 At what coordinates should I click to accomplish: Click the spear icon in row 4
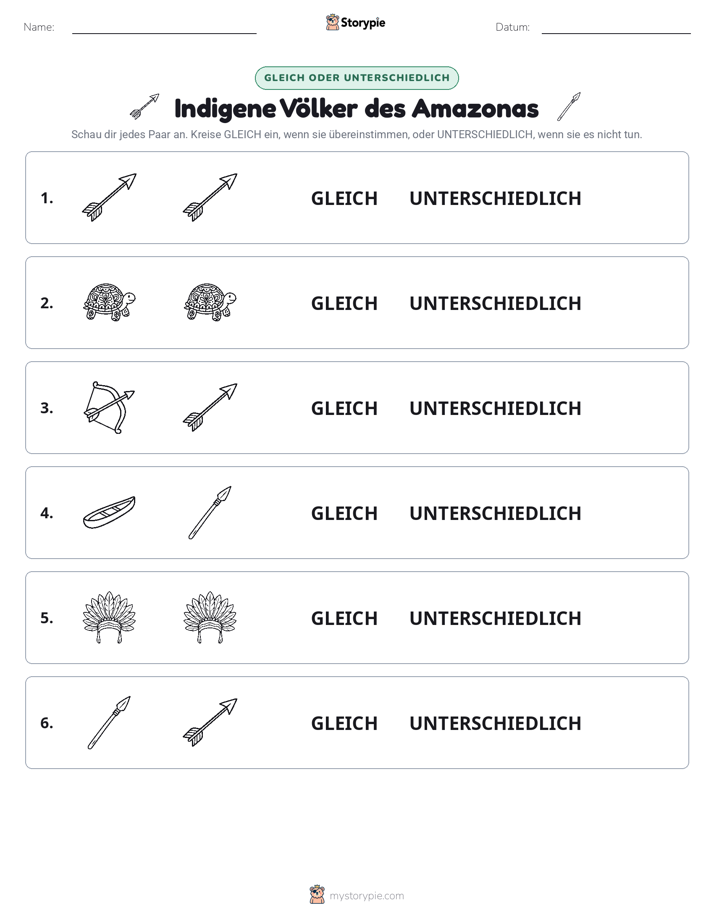click(x=210, y=512)
